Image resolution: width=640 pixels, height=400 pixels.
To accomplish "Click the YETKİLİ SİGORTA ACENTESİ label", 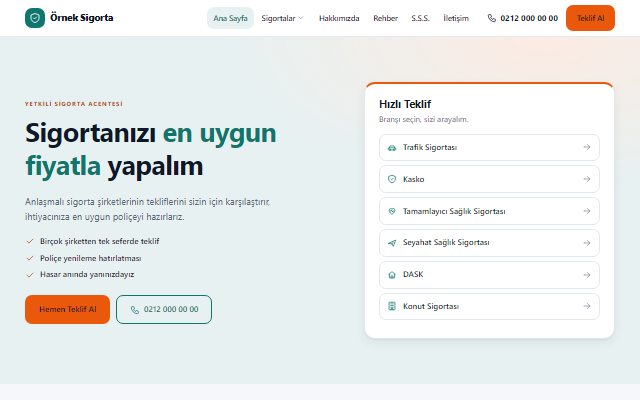I will 74,104.
